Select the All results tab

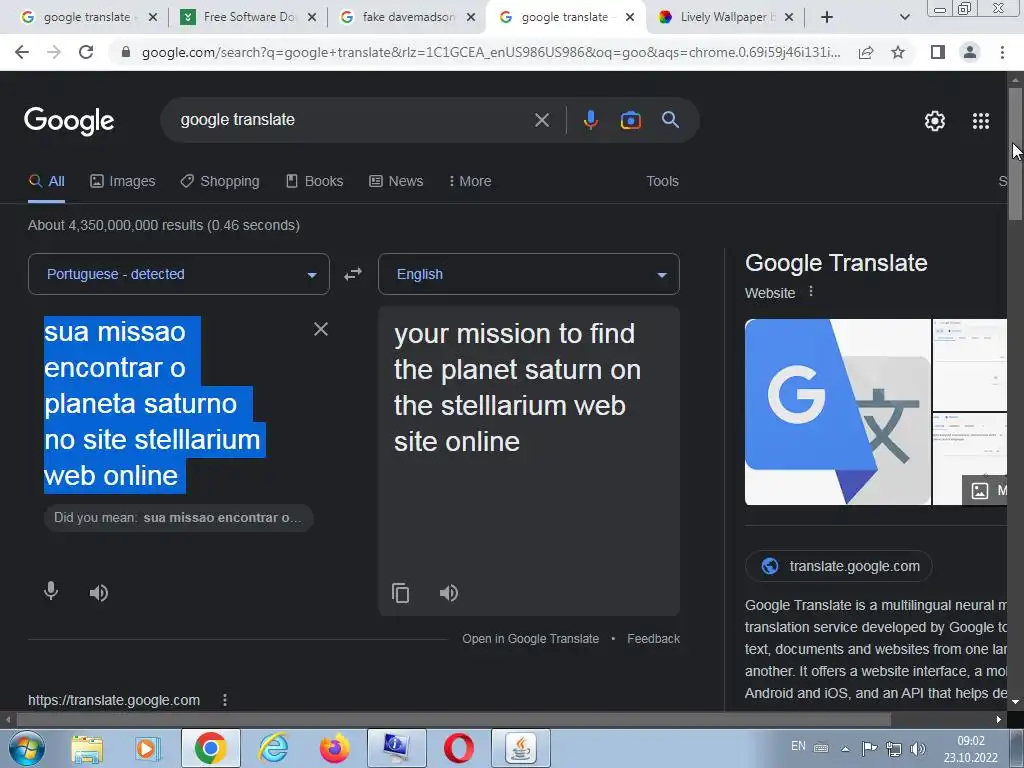(x=46, y=182)
